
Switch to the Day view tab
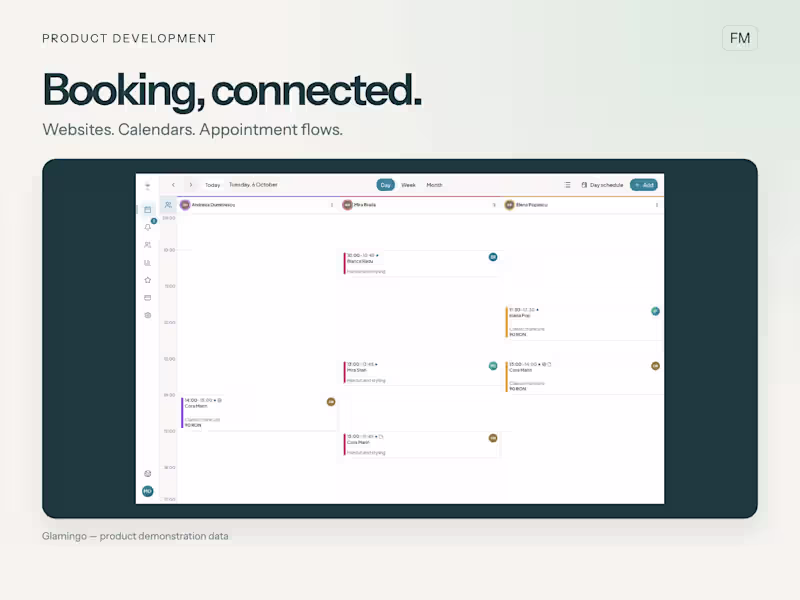point(386,185)
